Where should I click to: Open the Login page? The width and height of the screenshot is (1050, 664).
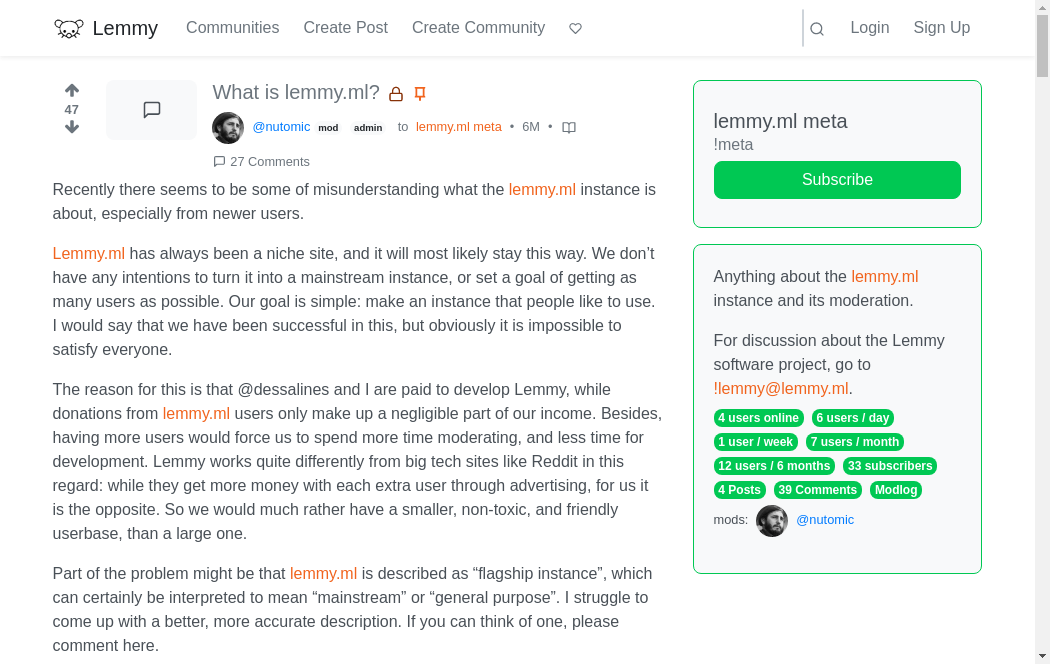click(869, 28)
